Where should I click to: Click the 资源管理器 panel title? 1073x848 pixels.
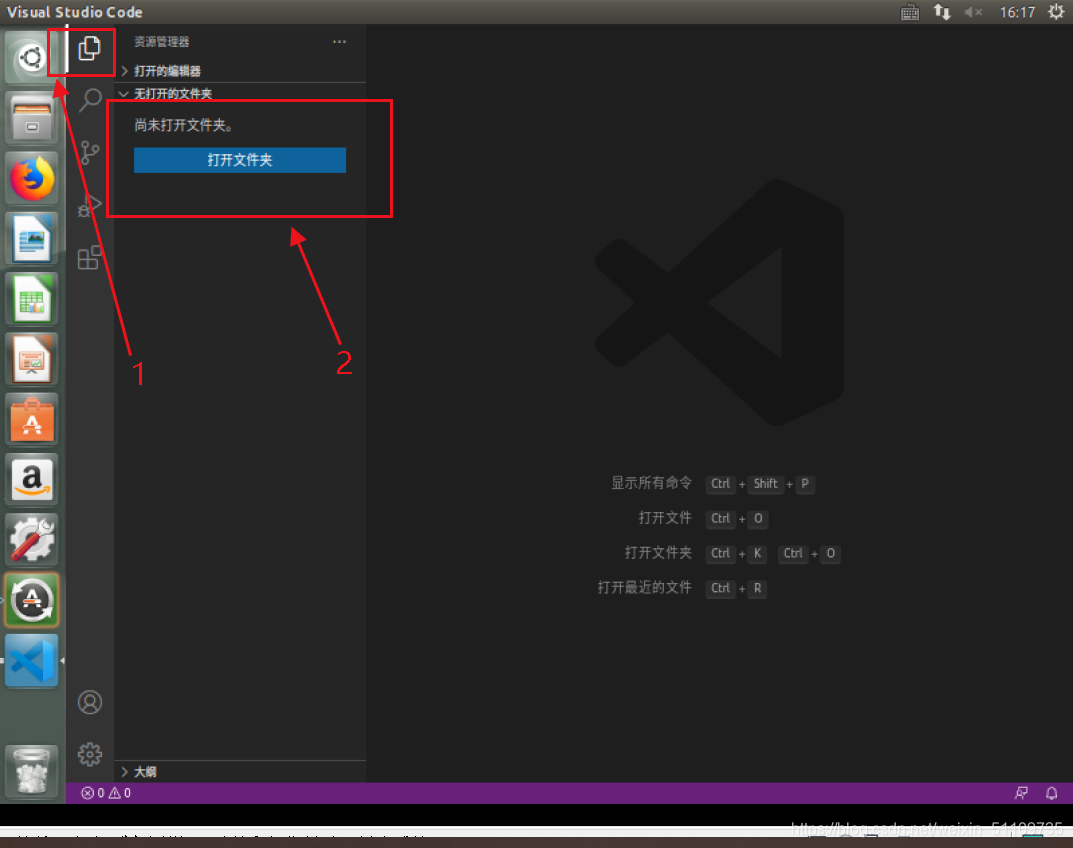point(161,42)
